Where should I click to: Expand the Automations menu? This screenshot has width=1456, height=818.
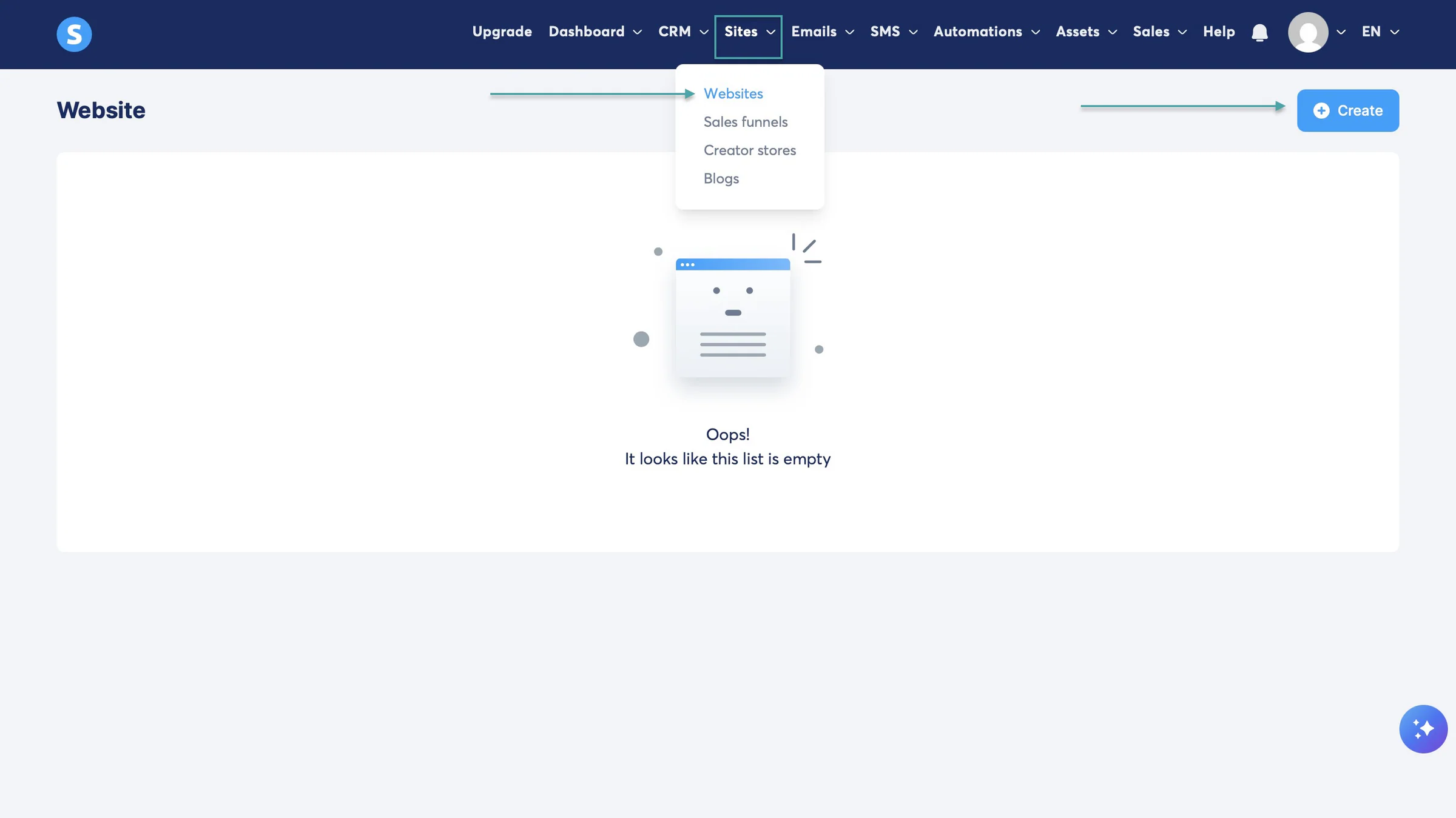coord(986,32)
